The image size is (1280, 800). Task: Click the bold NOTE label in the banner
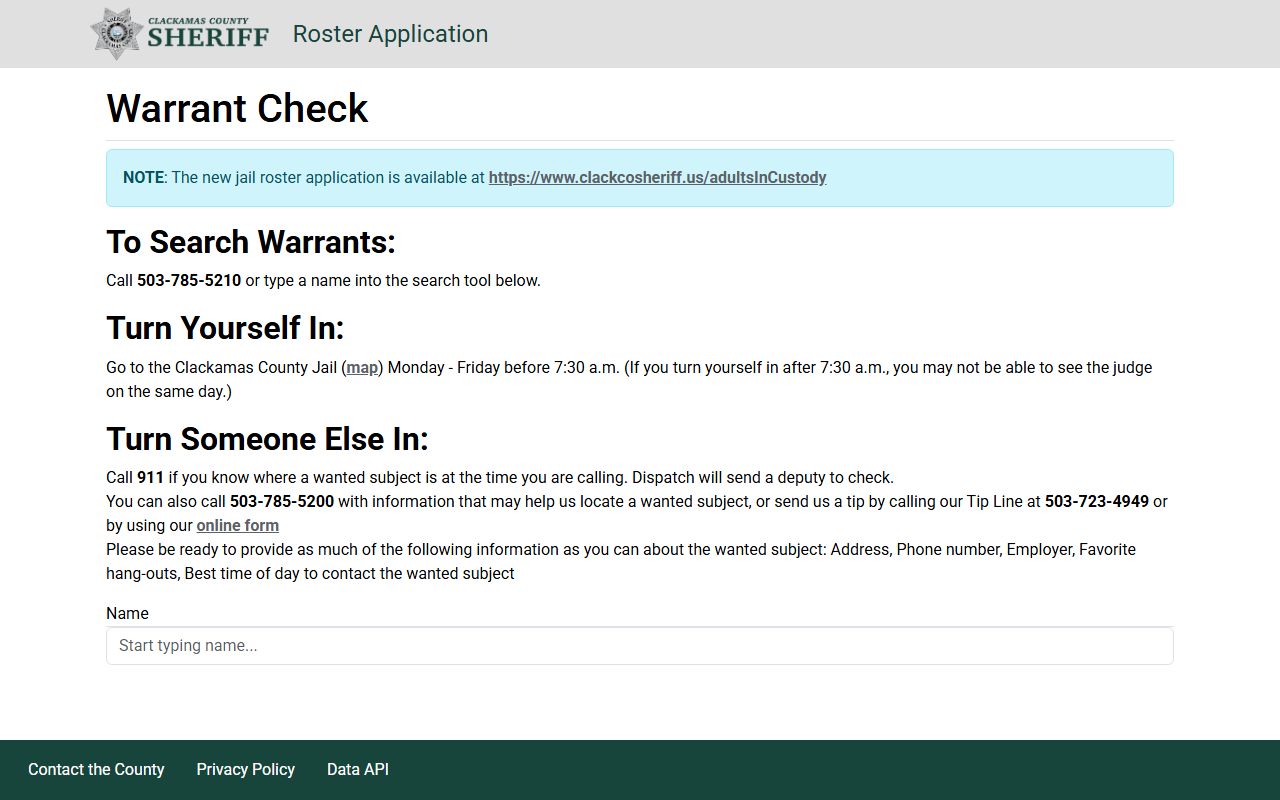(x=143, y=178)
